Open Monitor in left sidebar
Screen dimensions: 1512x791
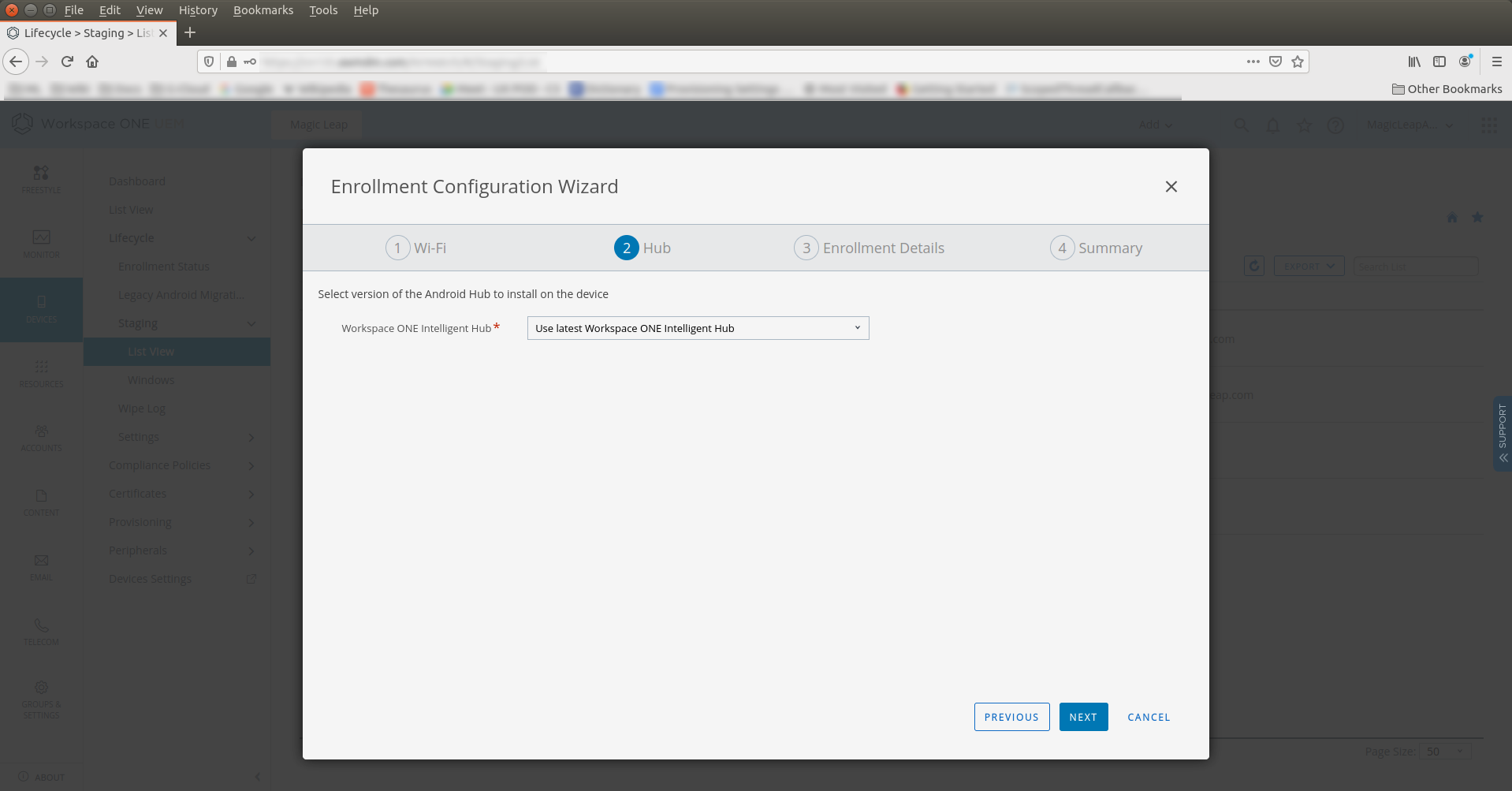(41, 244)
